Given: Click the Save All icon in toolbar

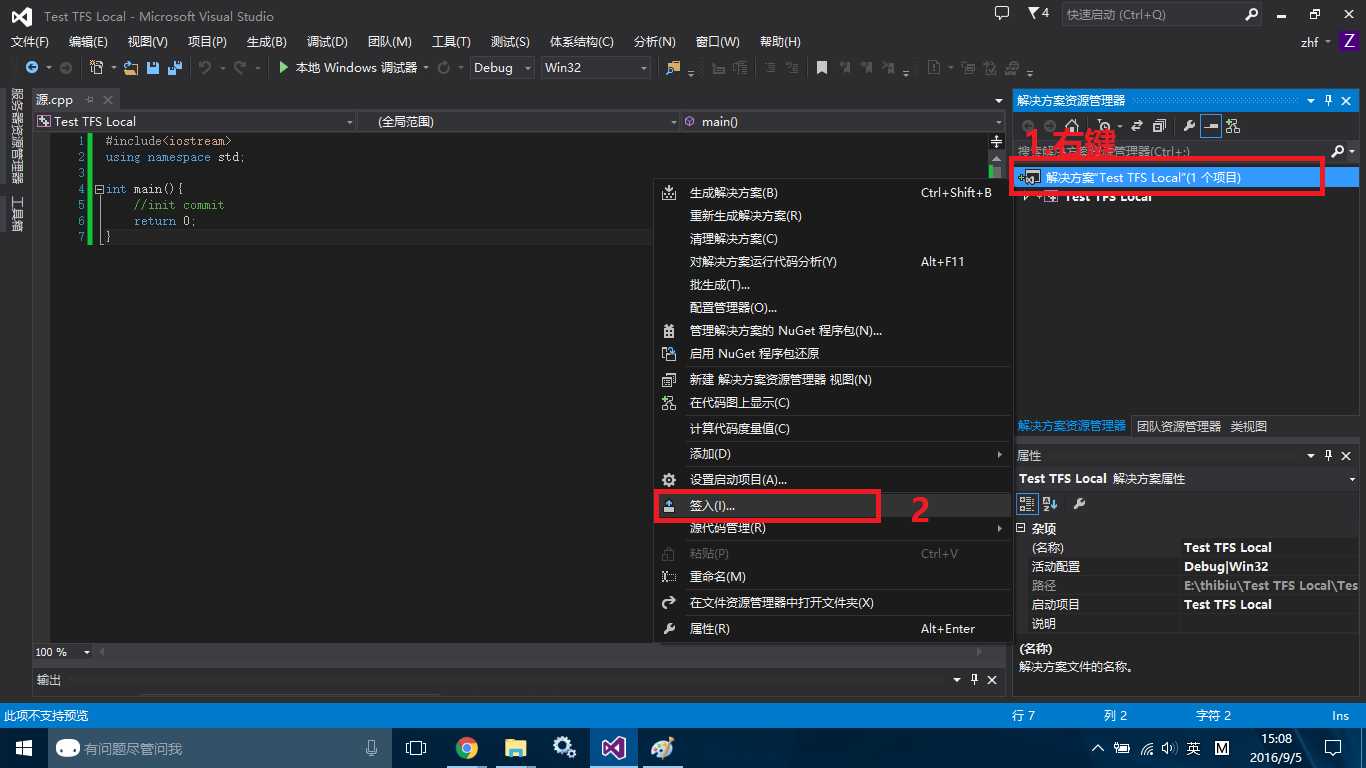Looking at the screenshot, I should pyautogui.click(x=174, y=67).
